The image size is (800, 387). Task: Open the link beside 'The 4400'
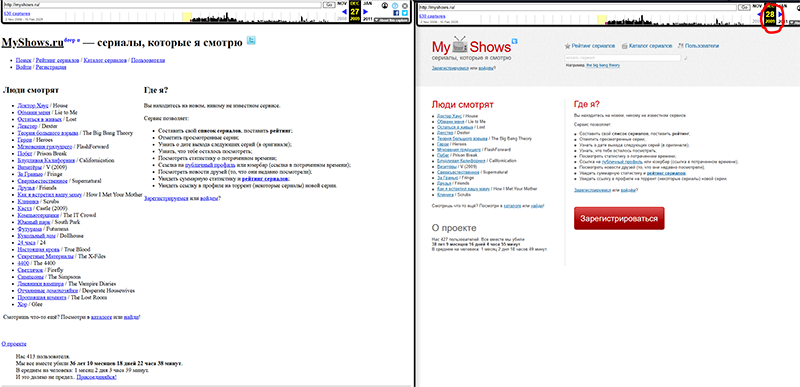click(23, 263)
